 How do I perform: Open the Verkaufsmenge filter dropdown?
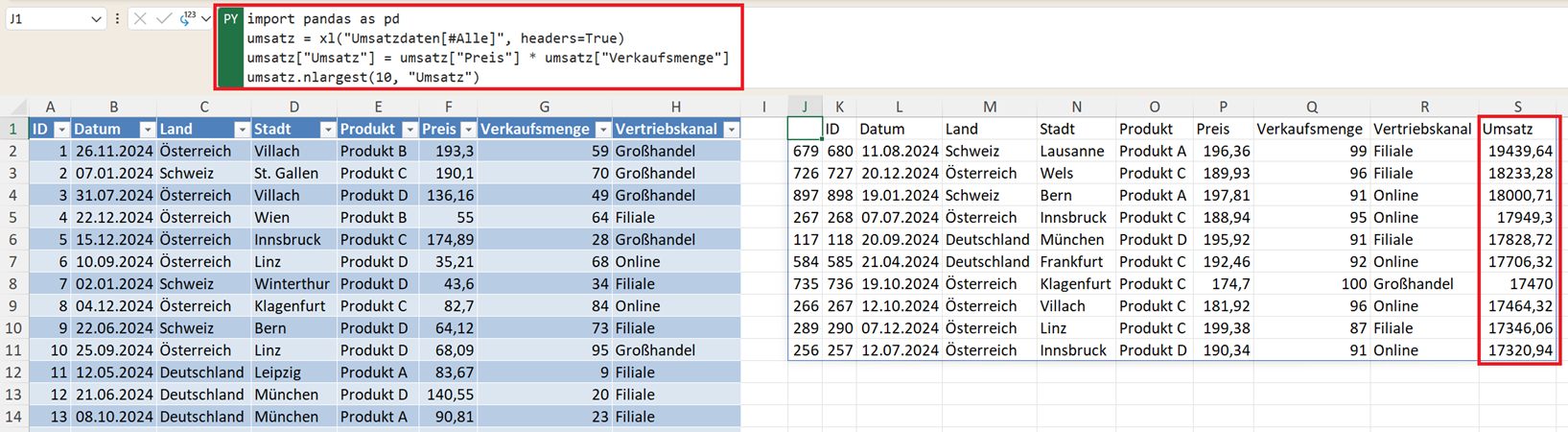(602, 130)
